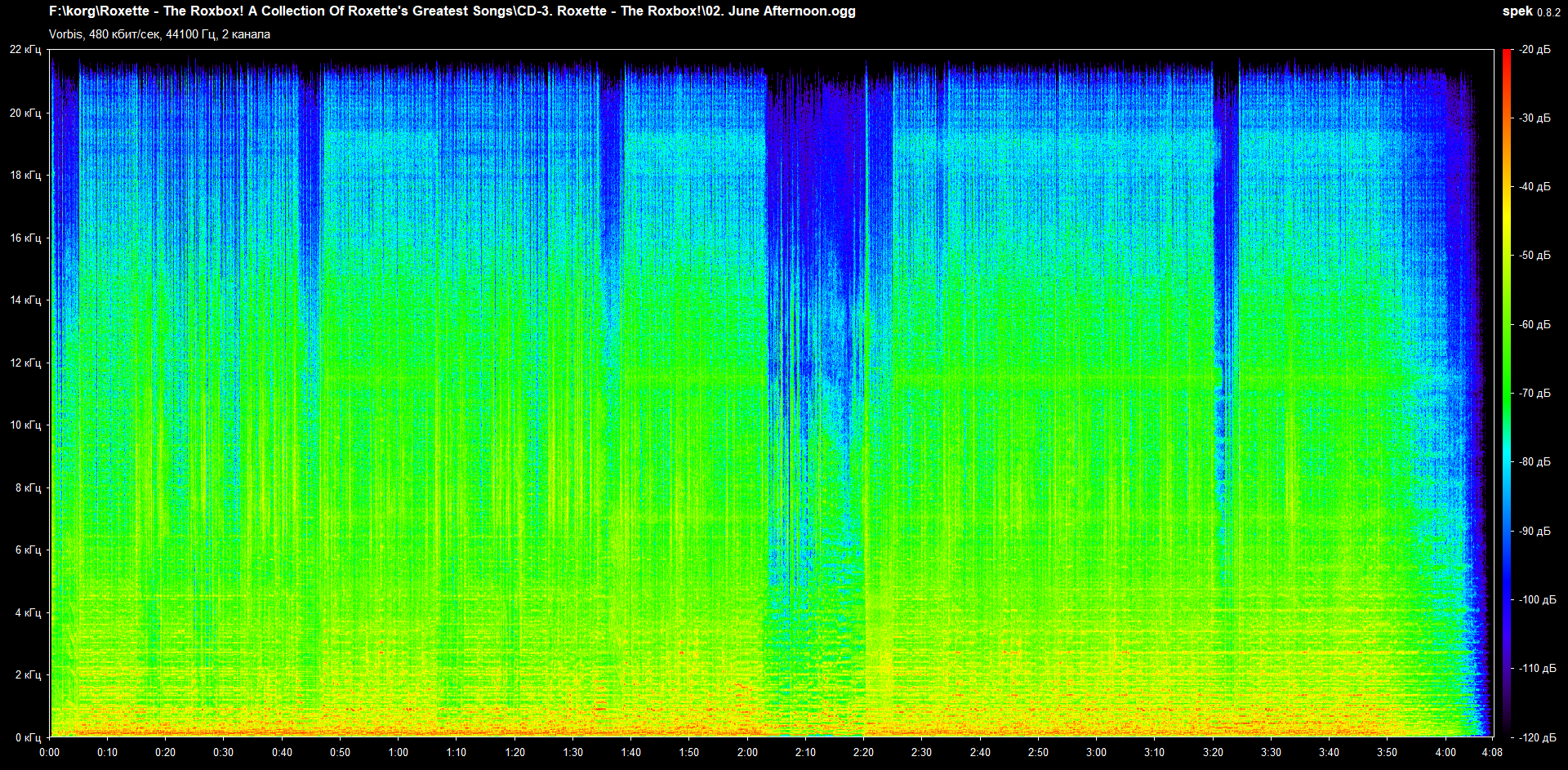Click the -20 дБ level label
The width and height of the screenshot is (1568, 770).
[x=1535, y=50]
